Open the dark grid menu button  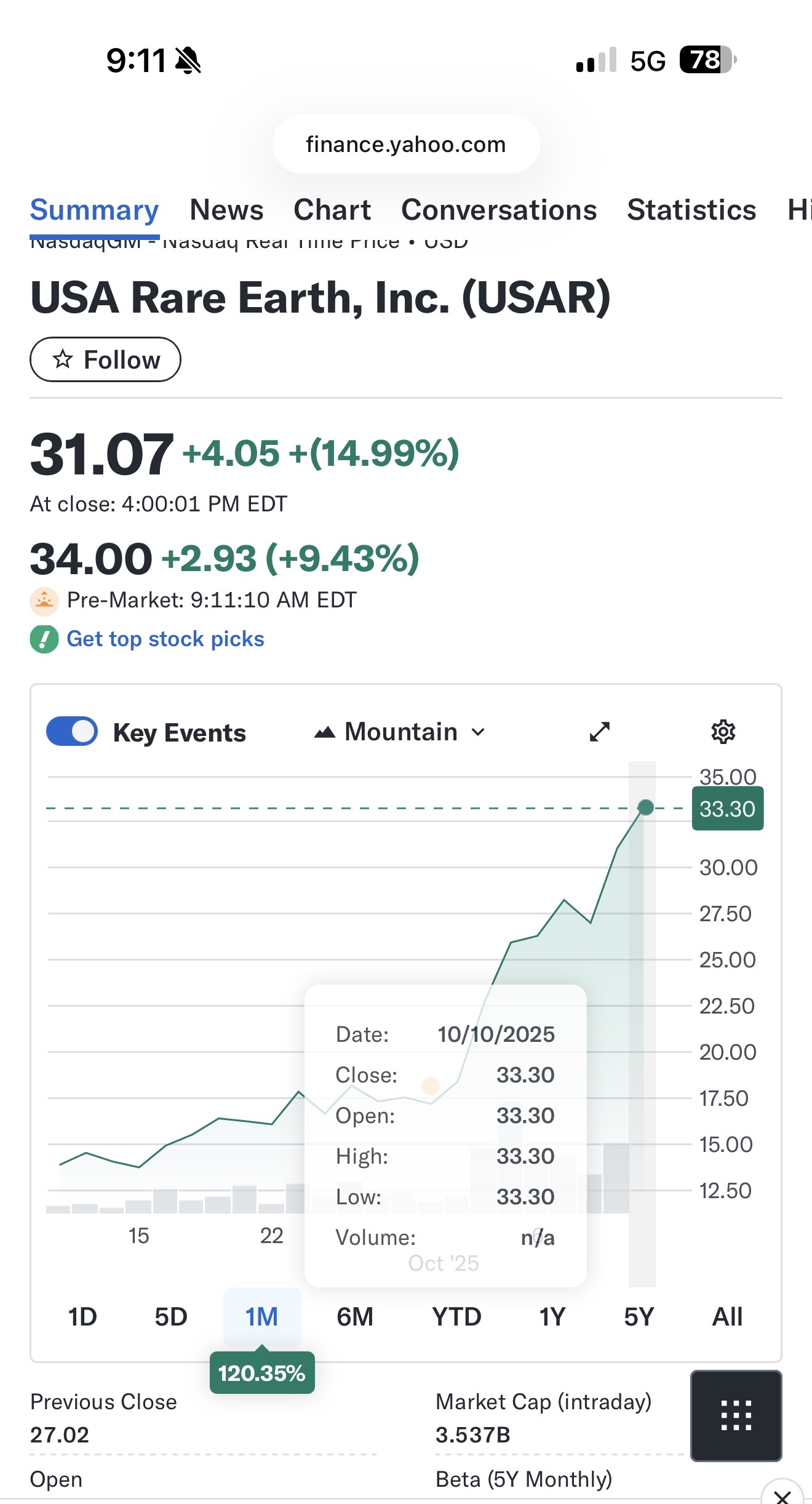(736, 1415)
